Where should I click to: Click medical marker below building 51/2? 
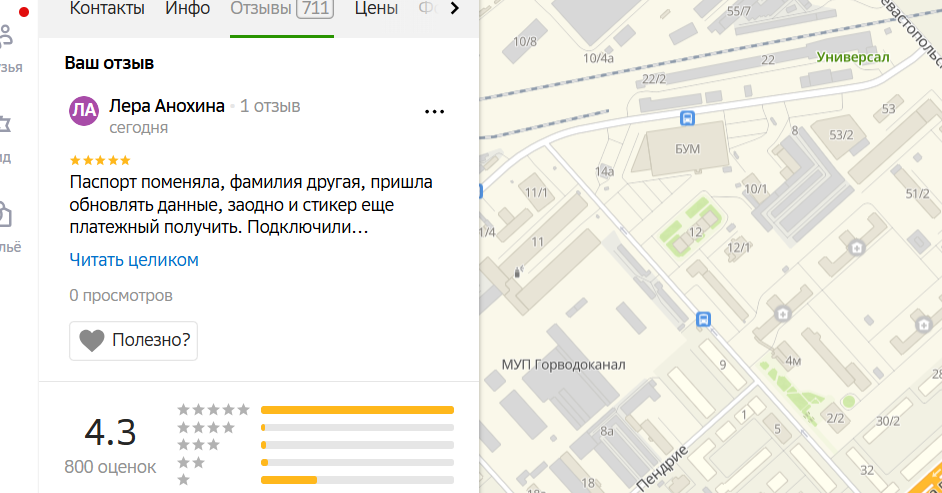click(924, 325)
